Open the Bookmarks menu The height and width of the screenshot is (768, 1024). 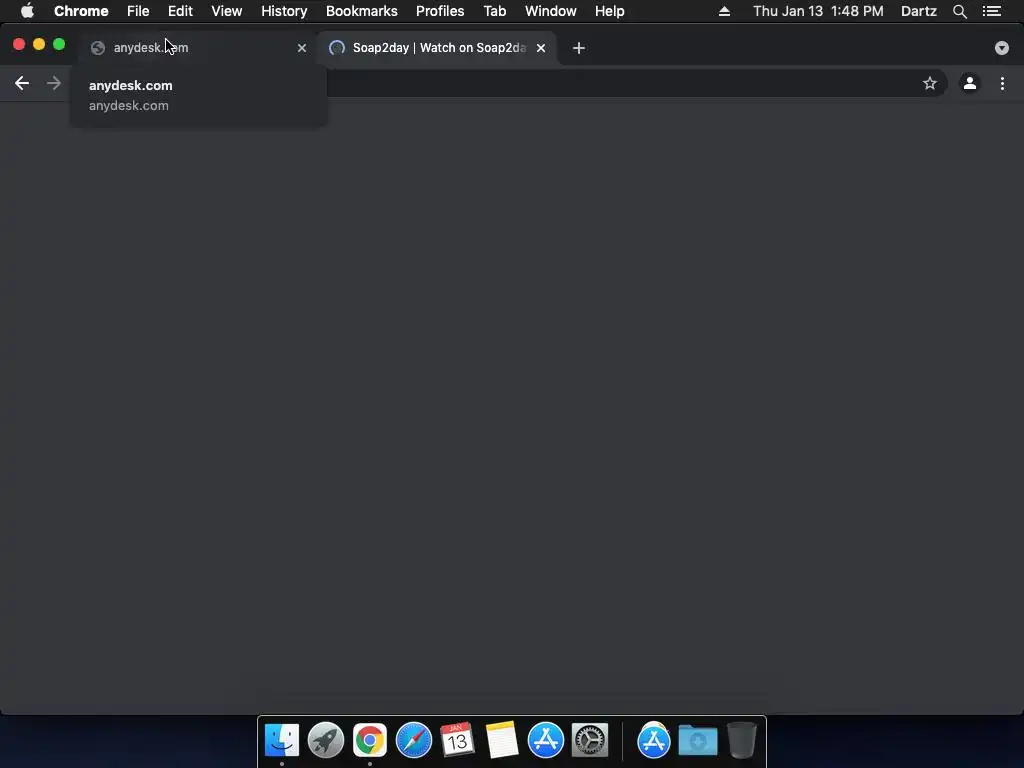pos(362,11)
